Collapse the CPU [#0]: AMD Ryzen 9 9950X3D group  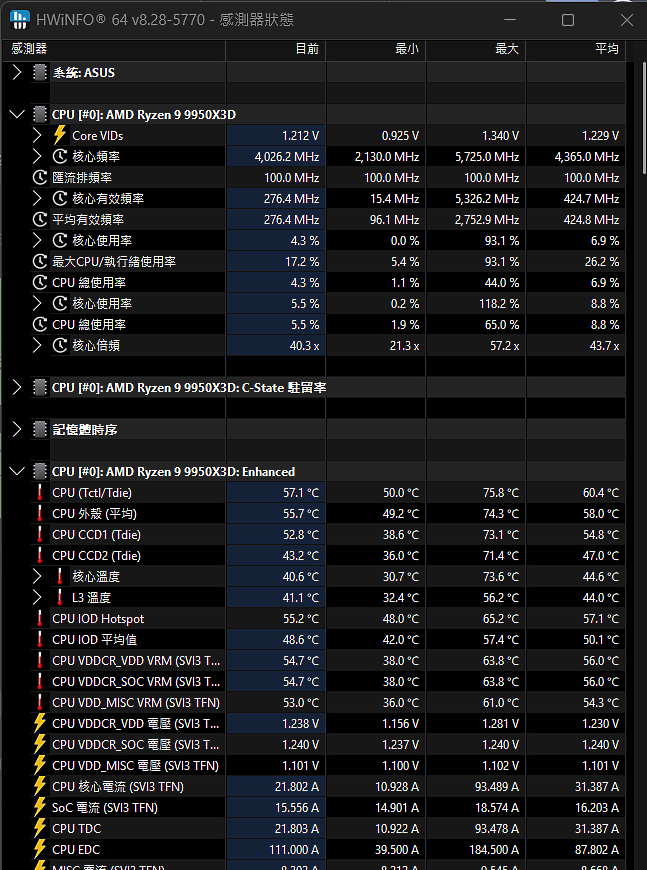[17, 115]
